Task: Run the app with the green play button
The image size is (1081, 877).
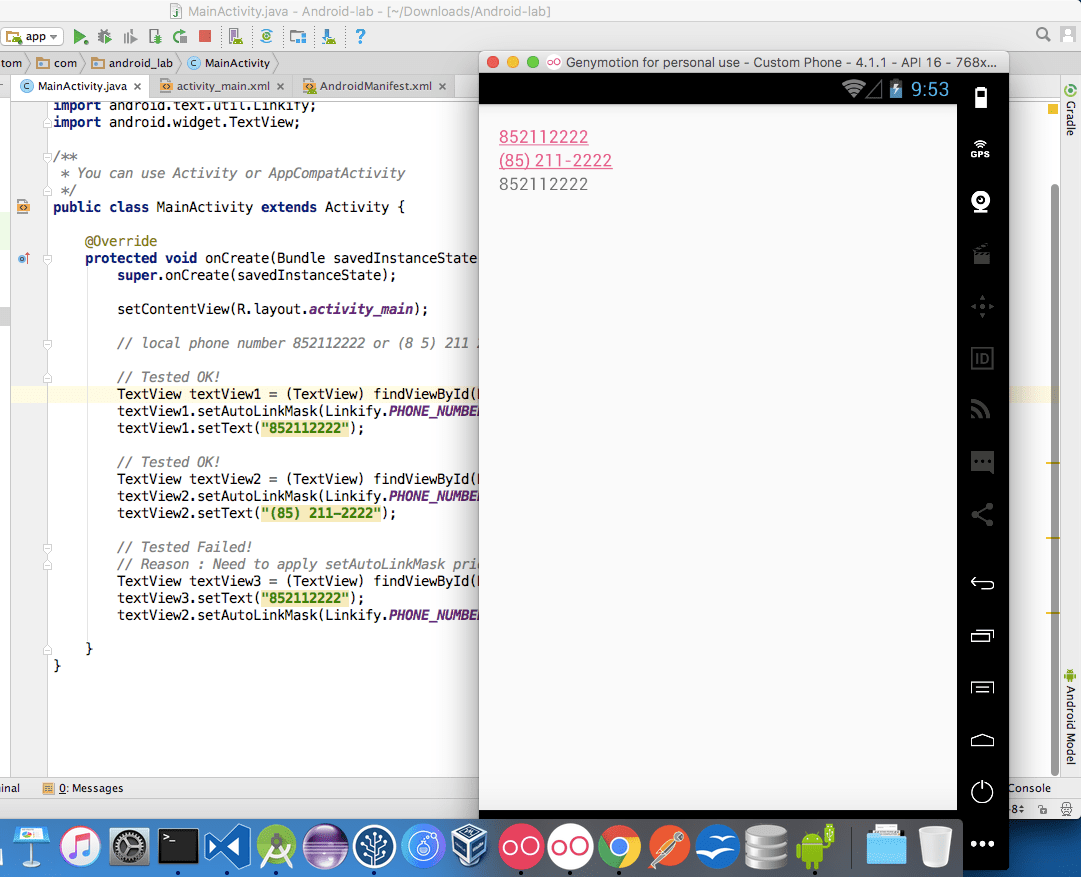Action: coord(80,37)
